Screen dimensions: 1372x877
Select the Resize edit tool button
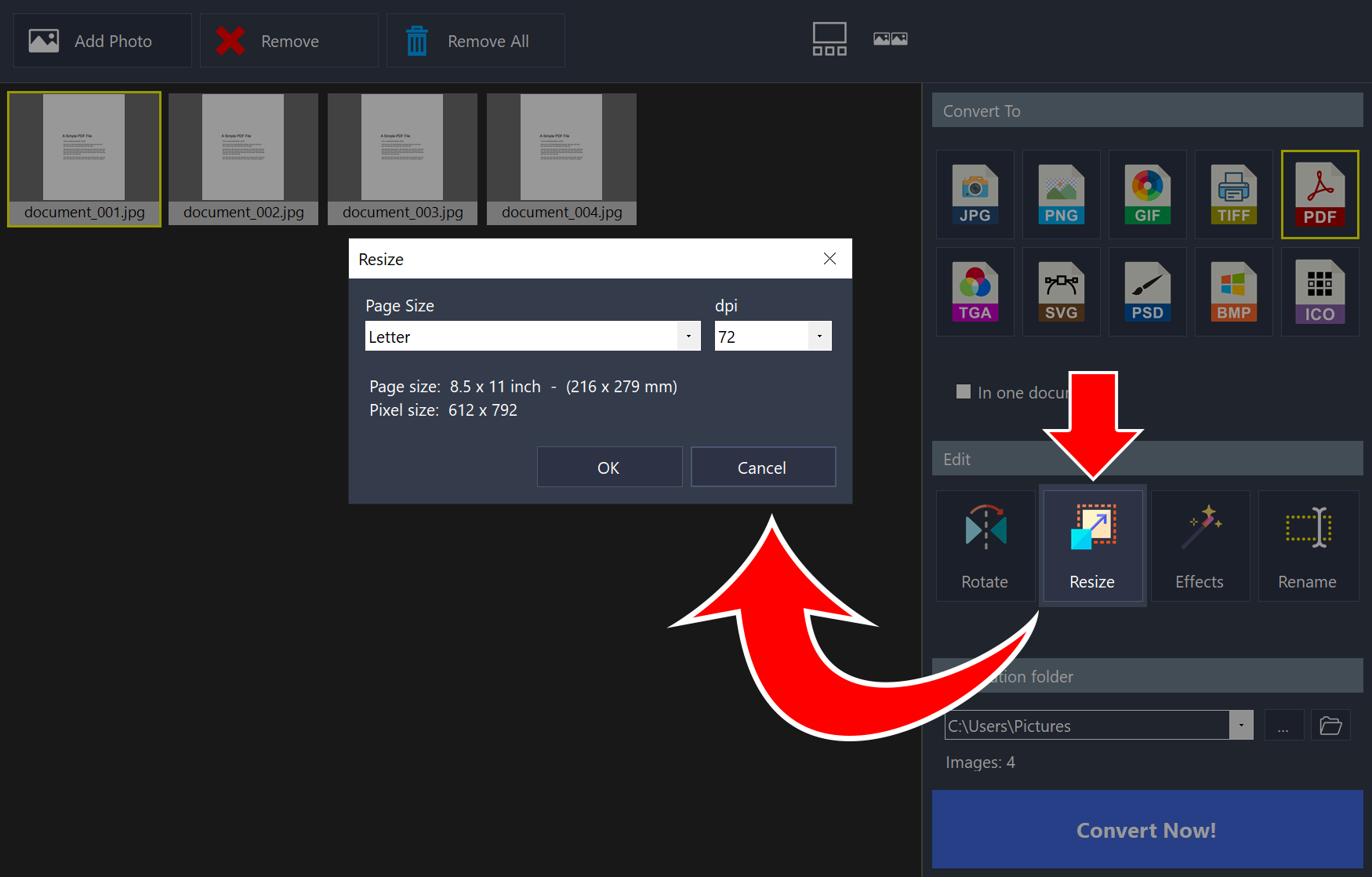(x=1092, y=546)
